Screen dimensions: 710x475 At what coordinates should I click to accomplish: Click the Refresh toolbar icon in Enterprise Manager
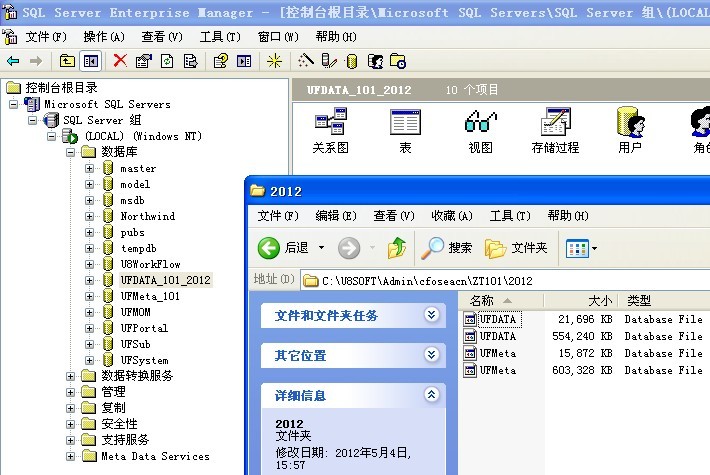coord(167,61)
